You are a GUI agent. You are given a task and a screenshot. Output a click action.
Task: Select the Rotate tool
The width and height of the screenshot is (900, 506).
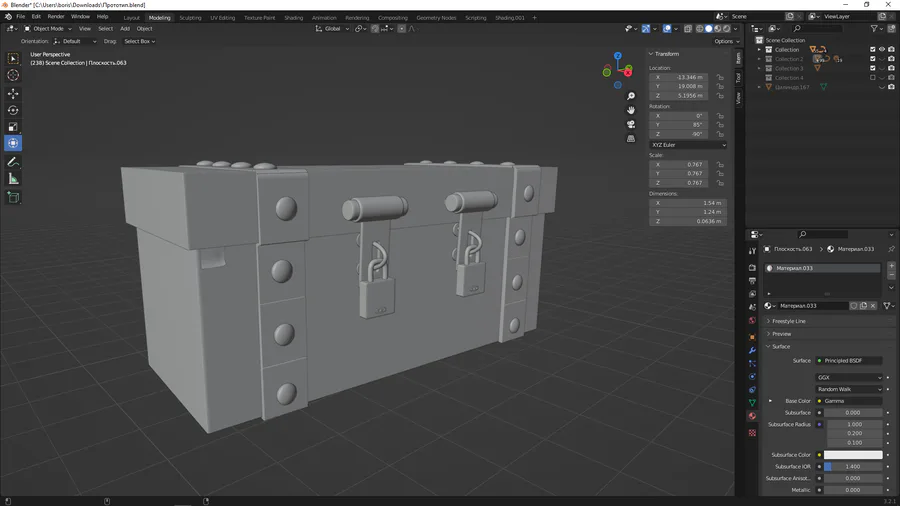(13, 110)
